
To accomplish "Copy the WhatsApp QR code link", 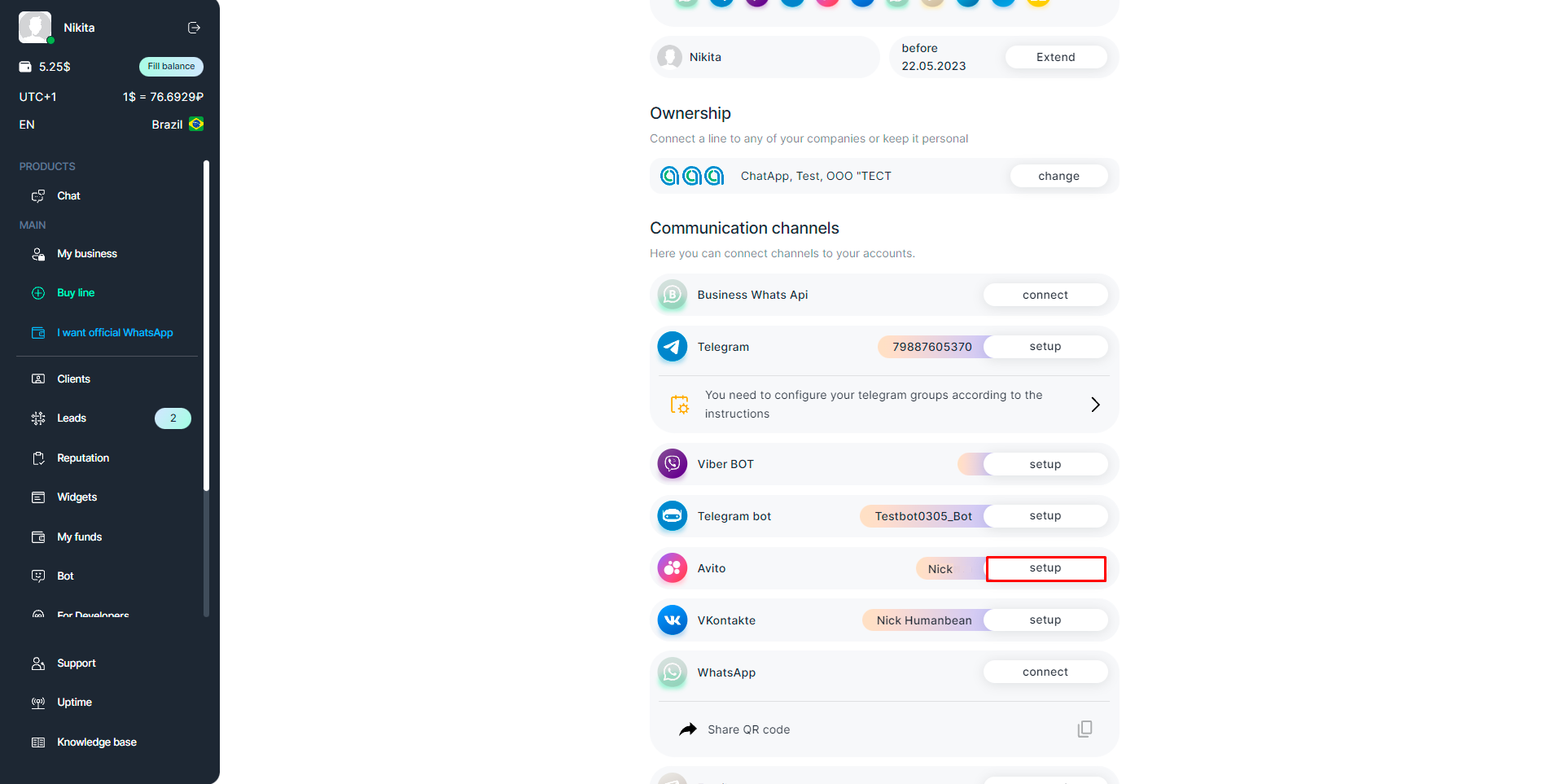I will coord(1085,729).
